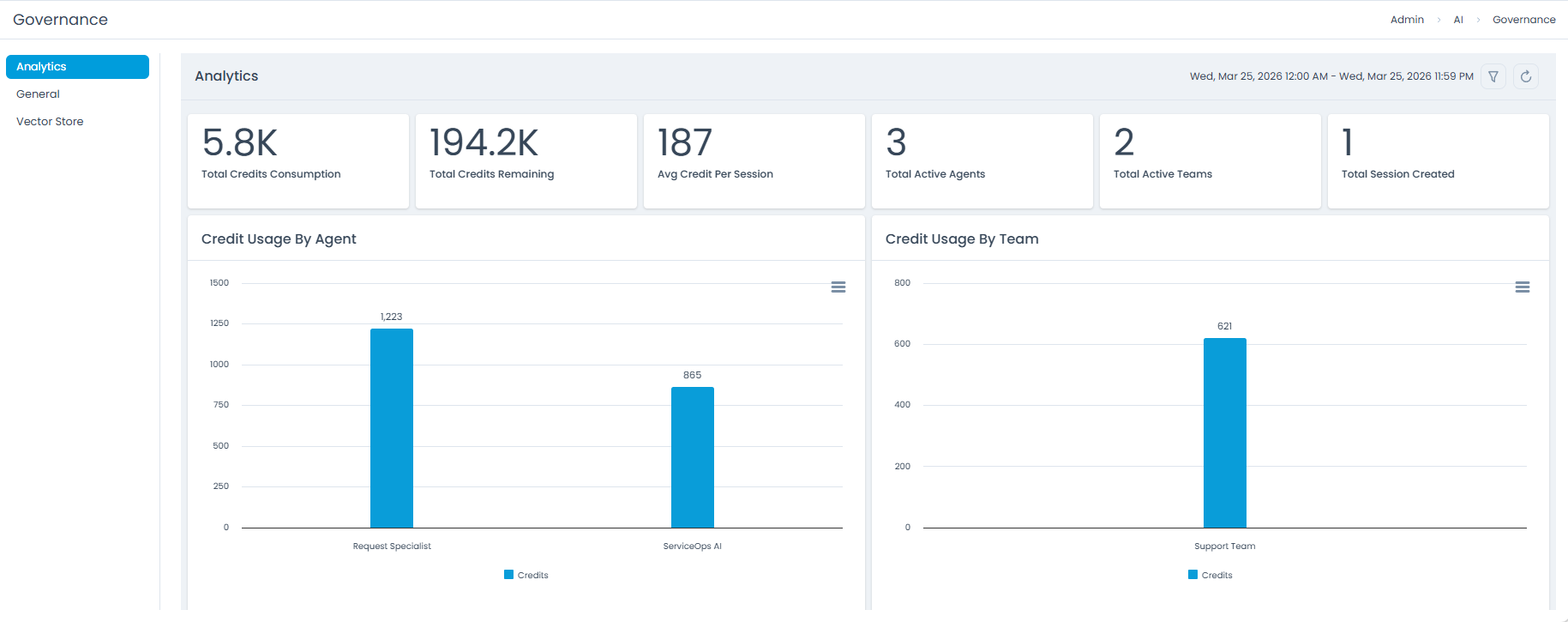Select the Analytics sidebar tab

[x=77, y=67]
